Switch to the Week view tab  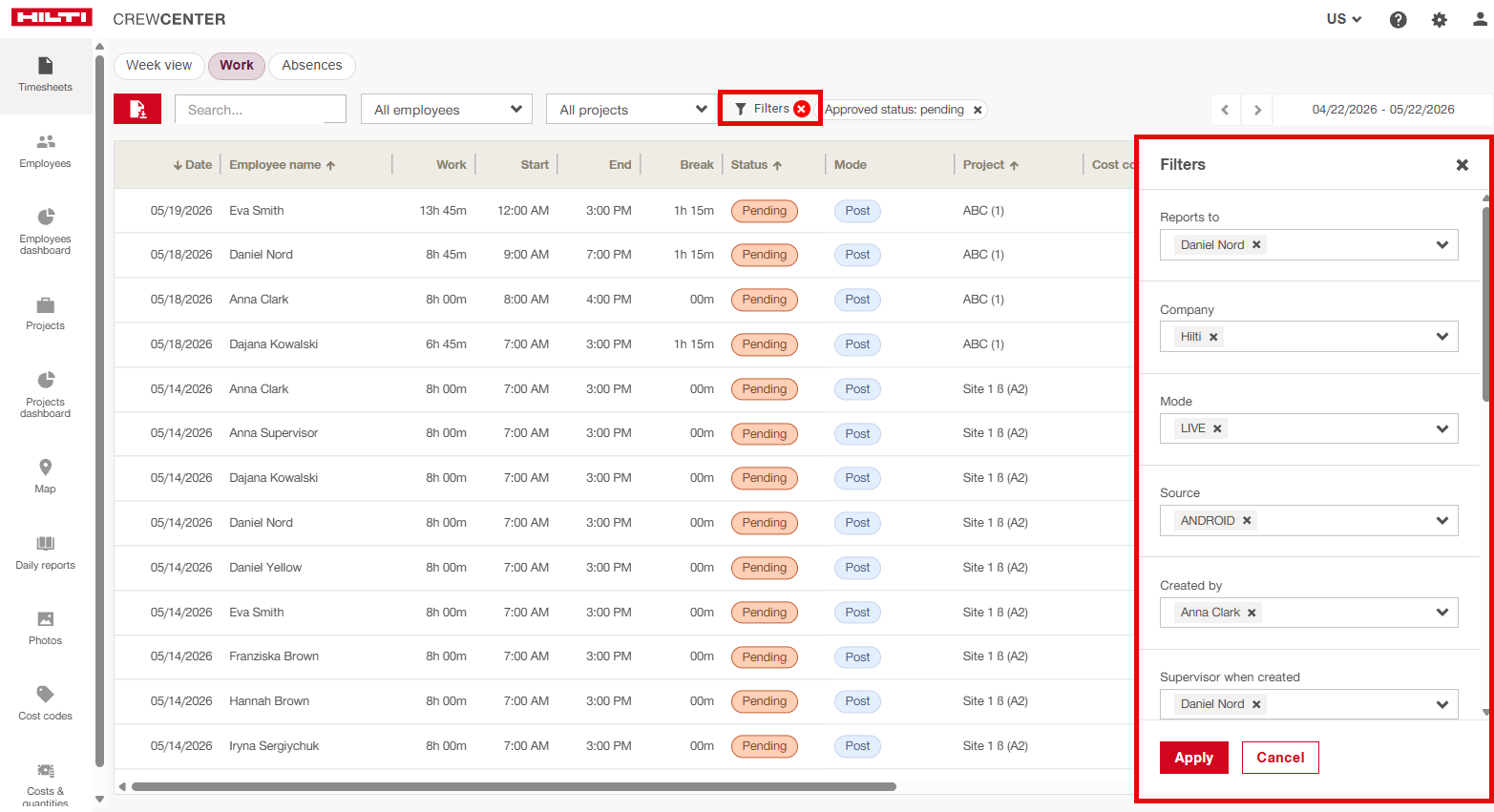[x=158, y=66]
